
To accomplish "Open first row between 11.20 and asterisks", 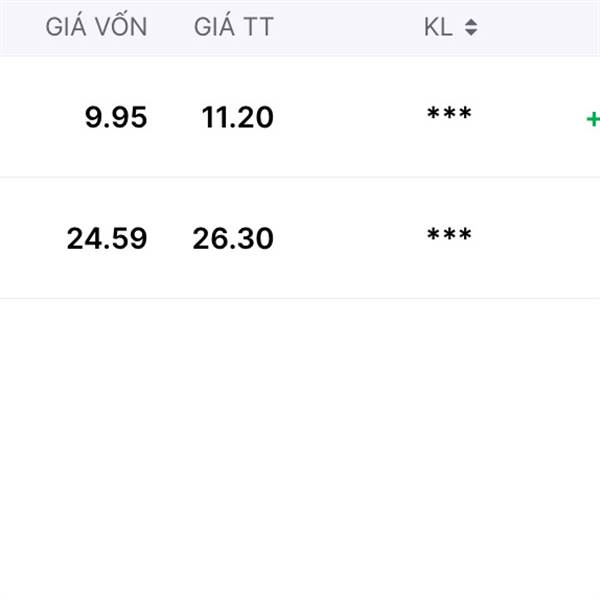I will pyautogui.click(x=350, y=117).
